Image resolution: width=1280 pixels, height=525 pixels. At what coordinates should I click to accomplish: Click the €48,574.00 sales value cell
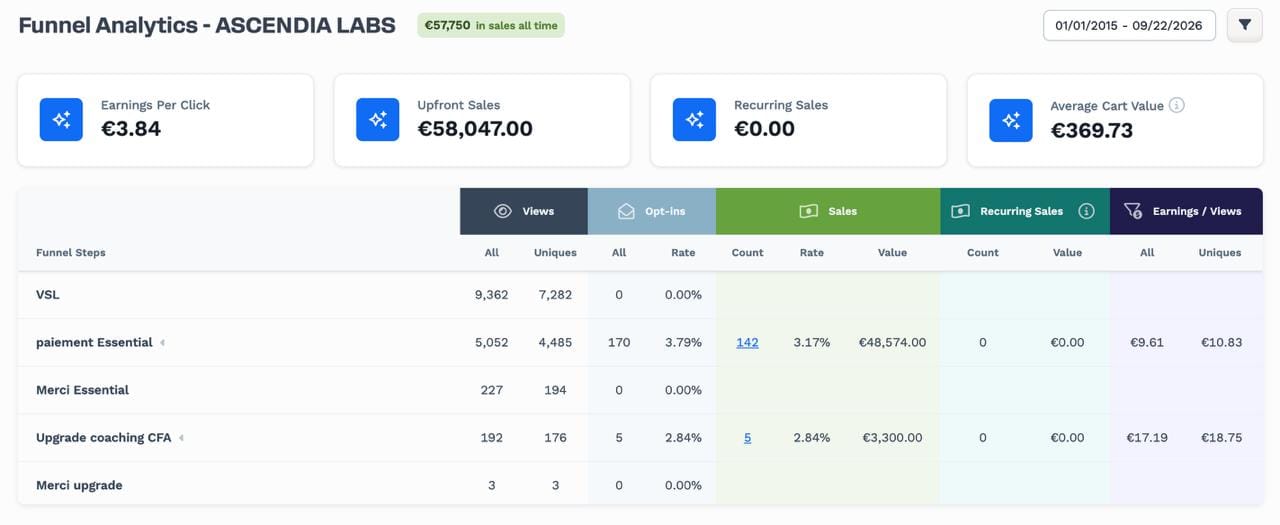892,342
